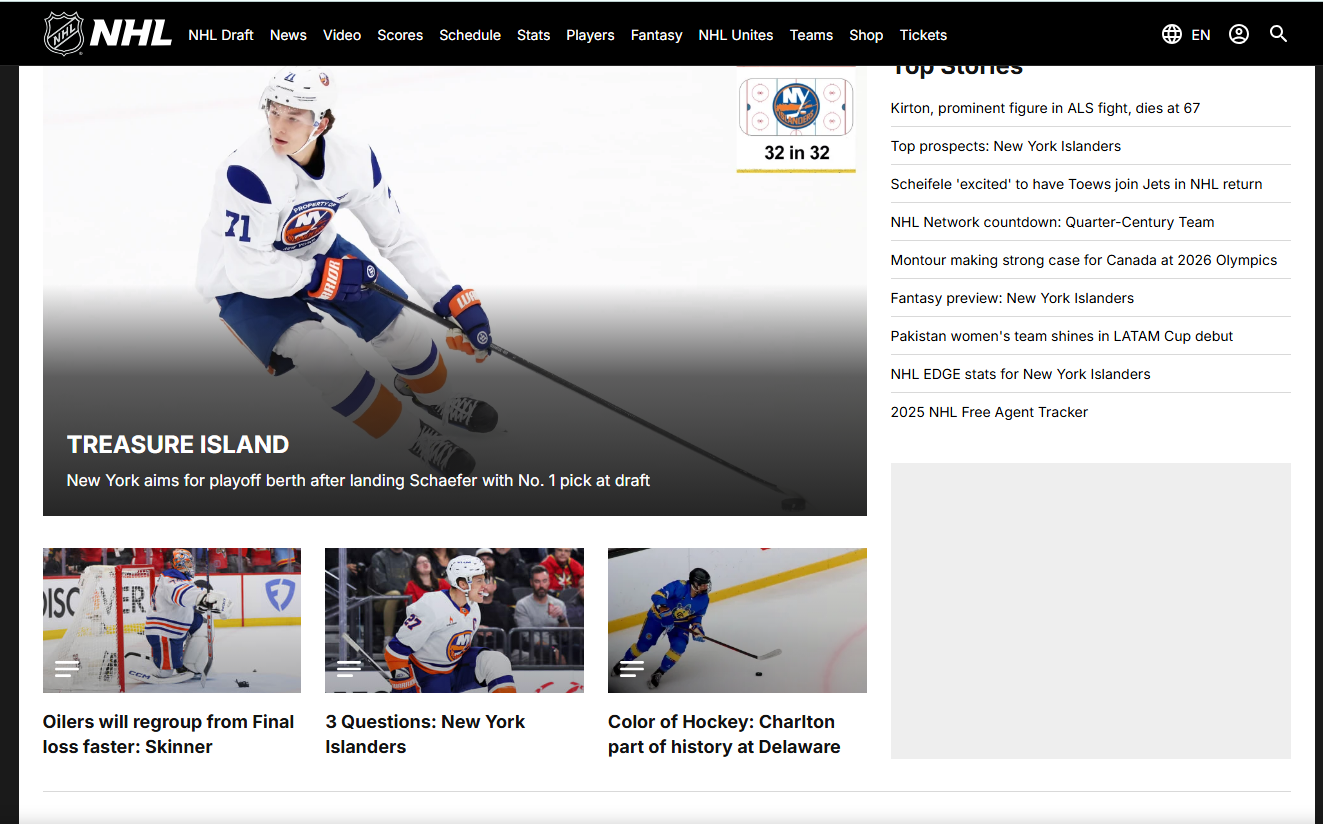Click the globe language icon
Viewport: 1323px width, 824px height.
tap(1172, 34)
